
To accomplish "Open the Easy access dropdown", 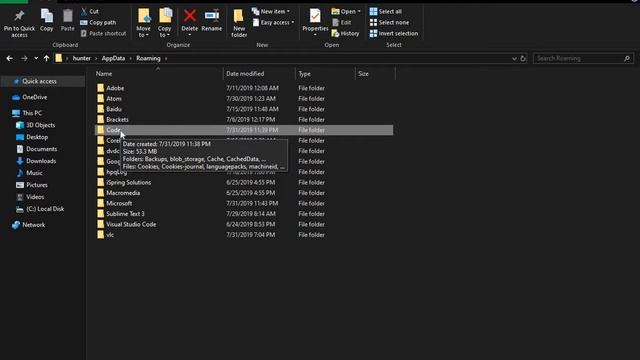I will click(x=273, y=22).
